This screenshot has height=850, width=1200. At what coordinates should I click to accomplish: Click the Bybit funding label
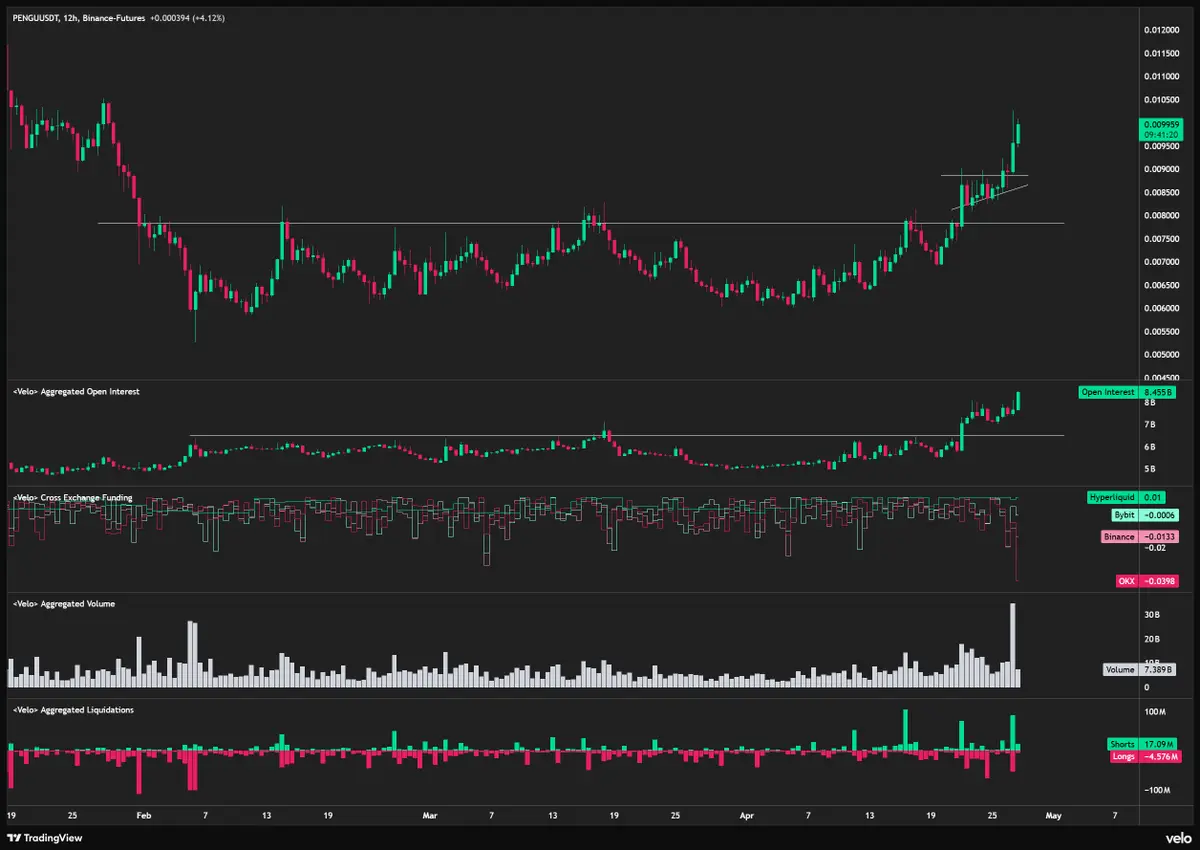tap(1146, 514)
